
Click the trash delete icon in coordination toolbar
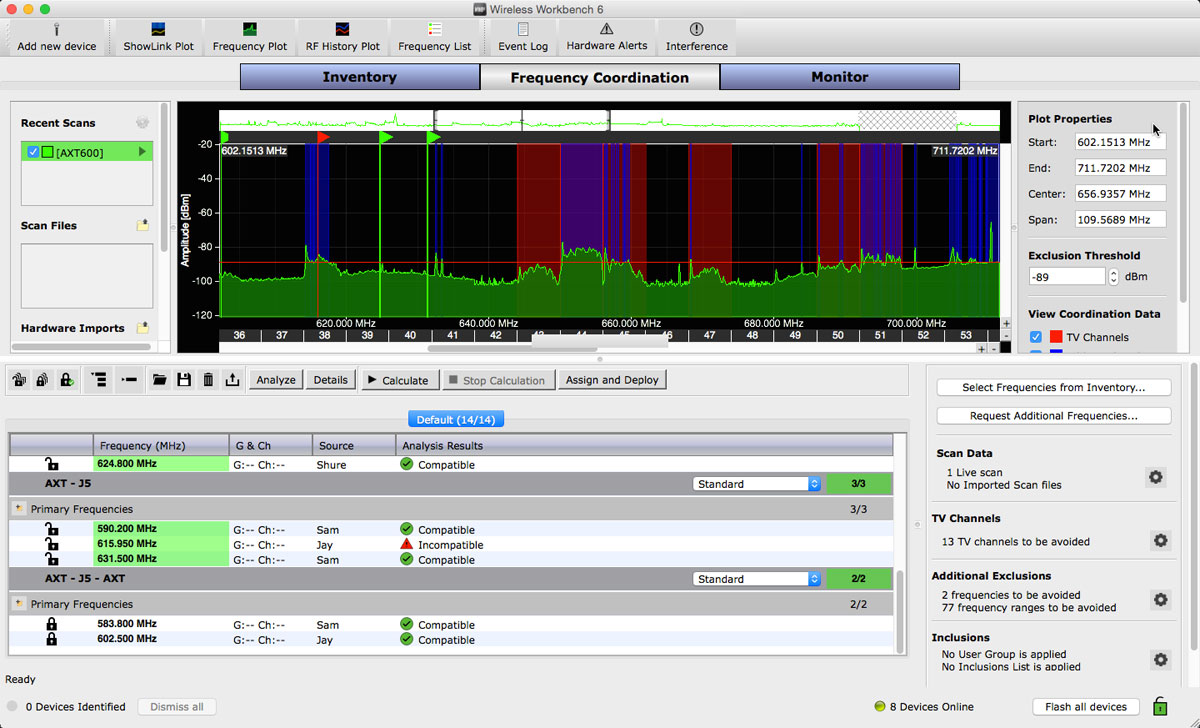208,380
